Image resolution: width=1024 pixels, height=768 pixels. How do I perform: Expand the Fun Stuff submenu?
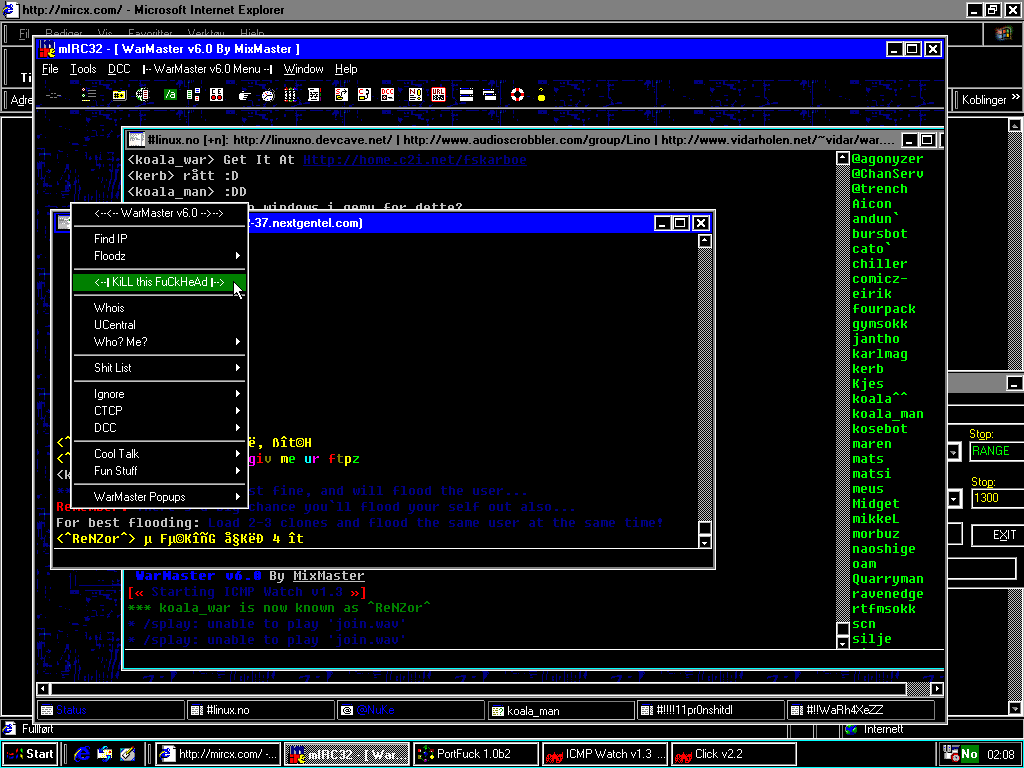159,471
